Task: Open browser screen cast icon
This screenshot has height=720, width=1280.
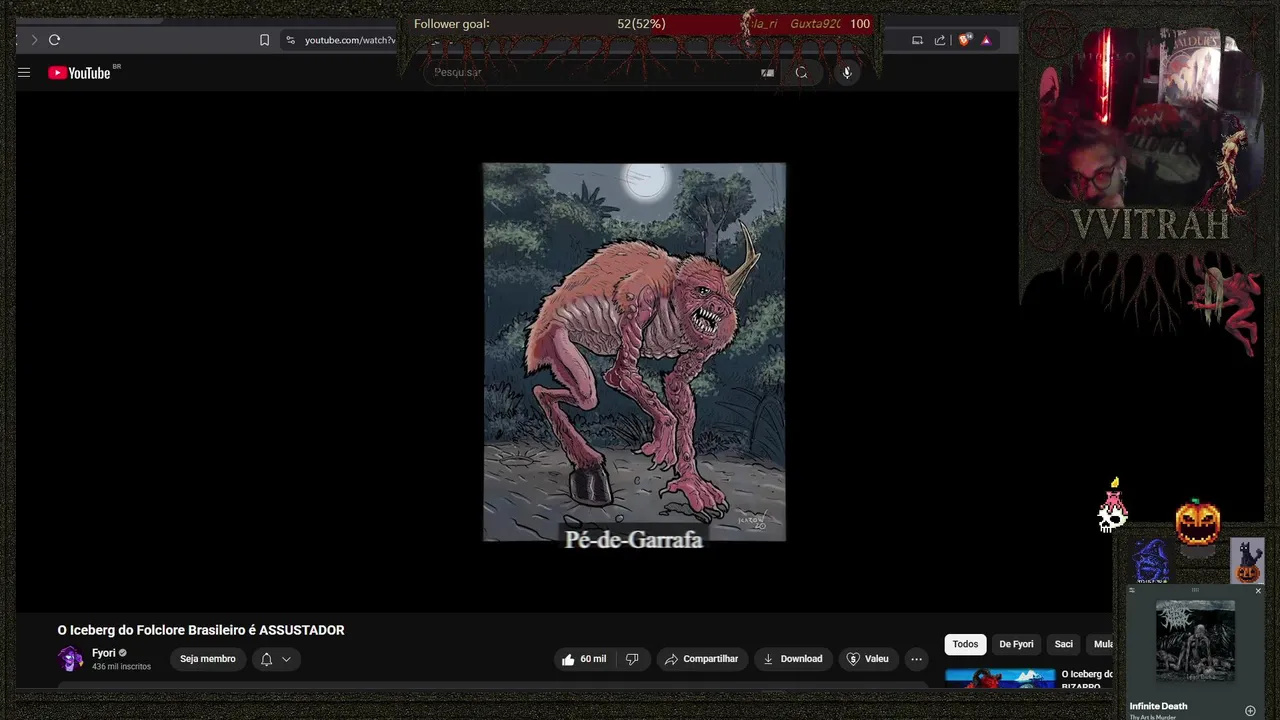Action: (x=917, y=40)
